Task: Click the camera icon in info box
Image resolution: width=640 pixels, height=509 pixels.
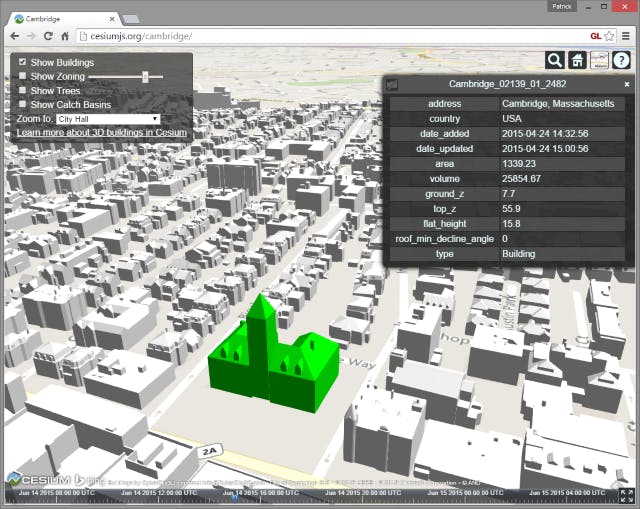Action: coord(392,84)
